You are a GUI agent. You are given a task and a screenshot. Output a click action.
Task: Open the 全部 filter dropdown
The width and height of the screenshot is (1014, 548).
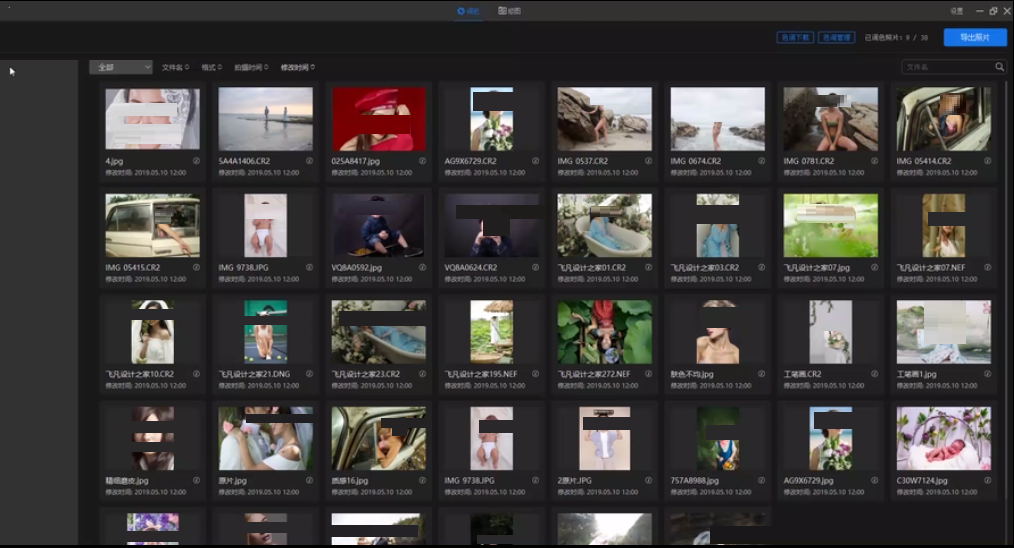(121, 67)
